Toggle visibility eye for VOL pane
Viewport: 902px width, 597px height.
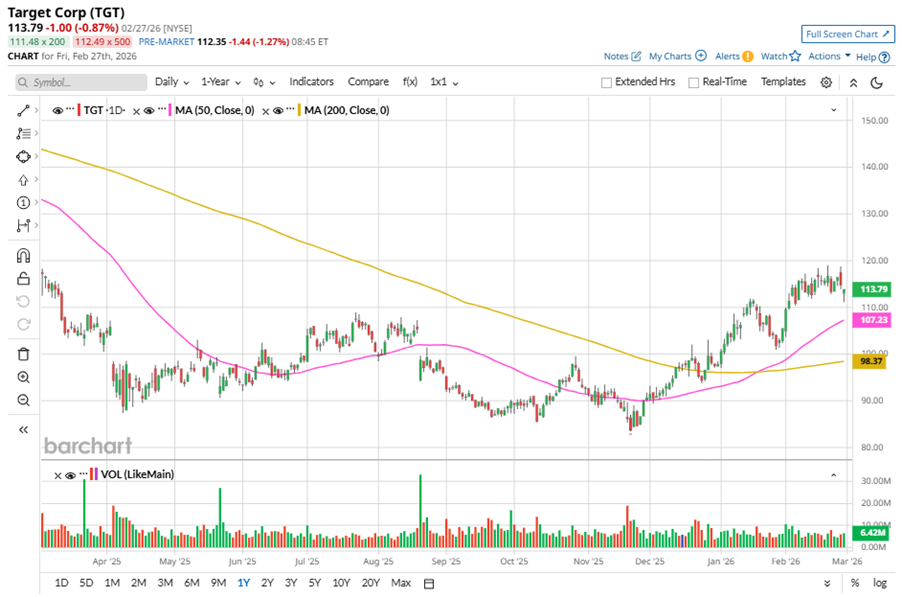point(70,475)
